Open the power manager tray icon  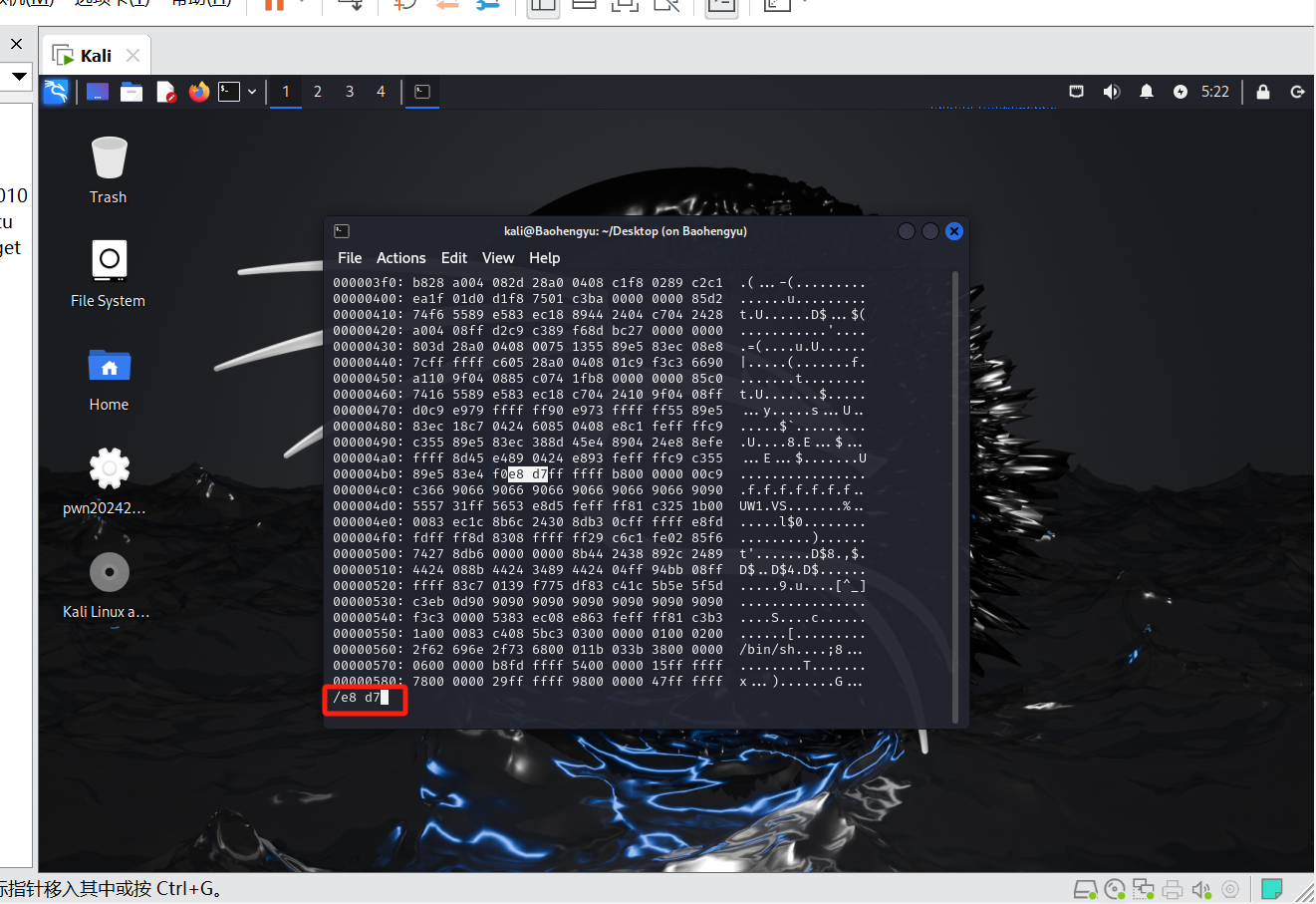click(1181, 92)
